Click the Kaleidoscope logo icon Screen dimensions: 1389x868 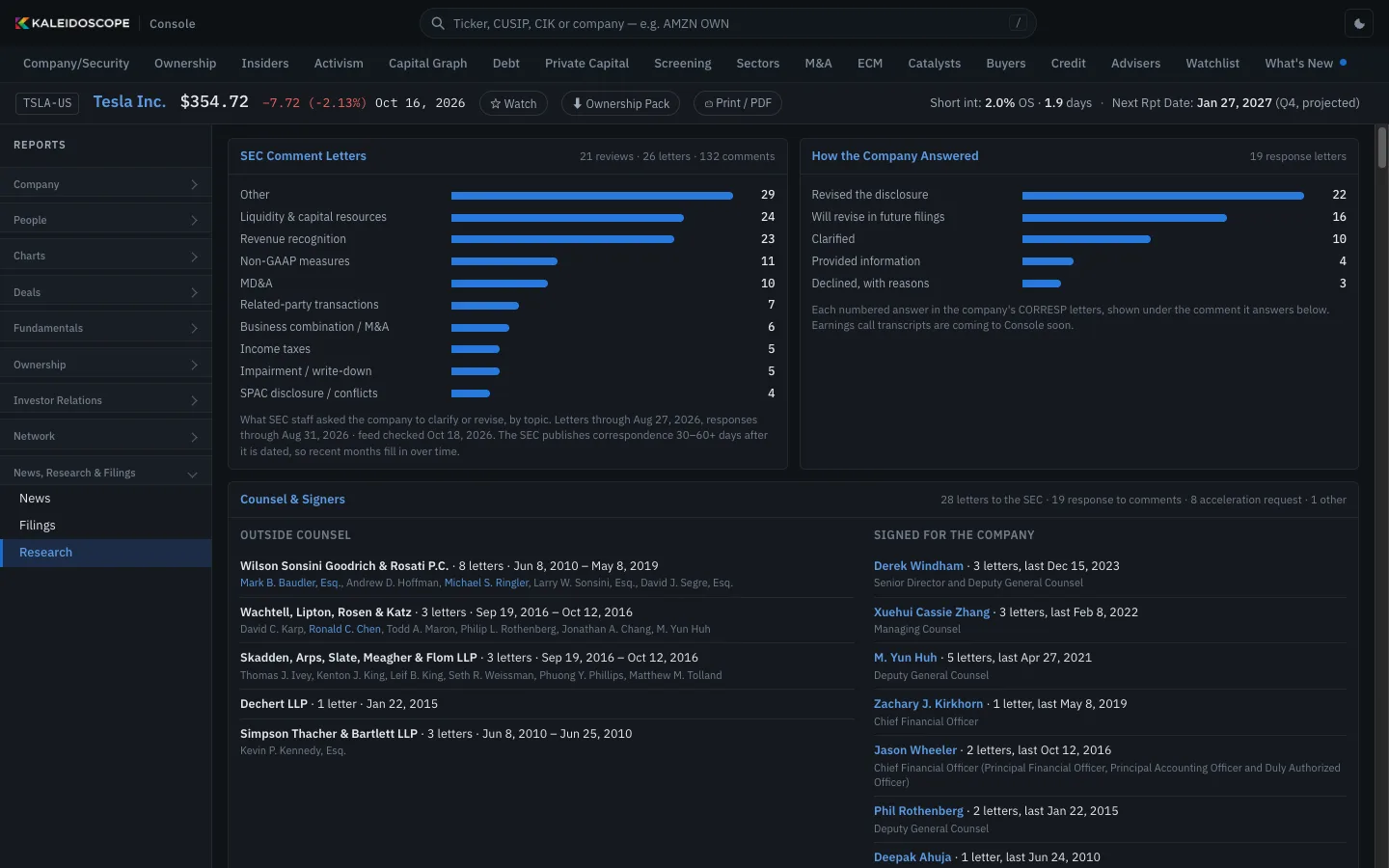pyautogui.click(x=22, y=23)
